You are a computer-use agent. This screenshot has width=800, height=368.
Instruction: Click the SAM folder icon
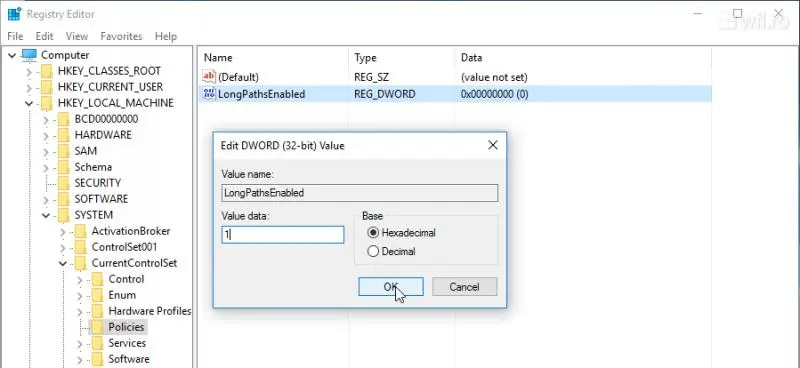63,151
